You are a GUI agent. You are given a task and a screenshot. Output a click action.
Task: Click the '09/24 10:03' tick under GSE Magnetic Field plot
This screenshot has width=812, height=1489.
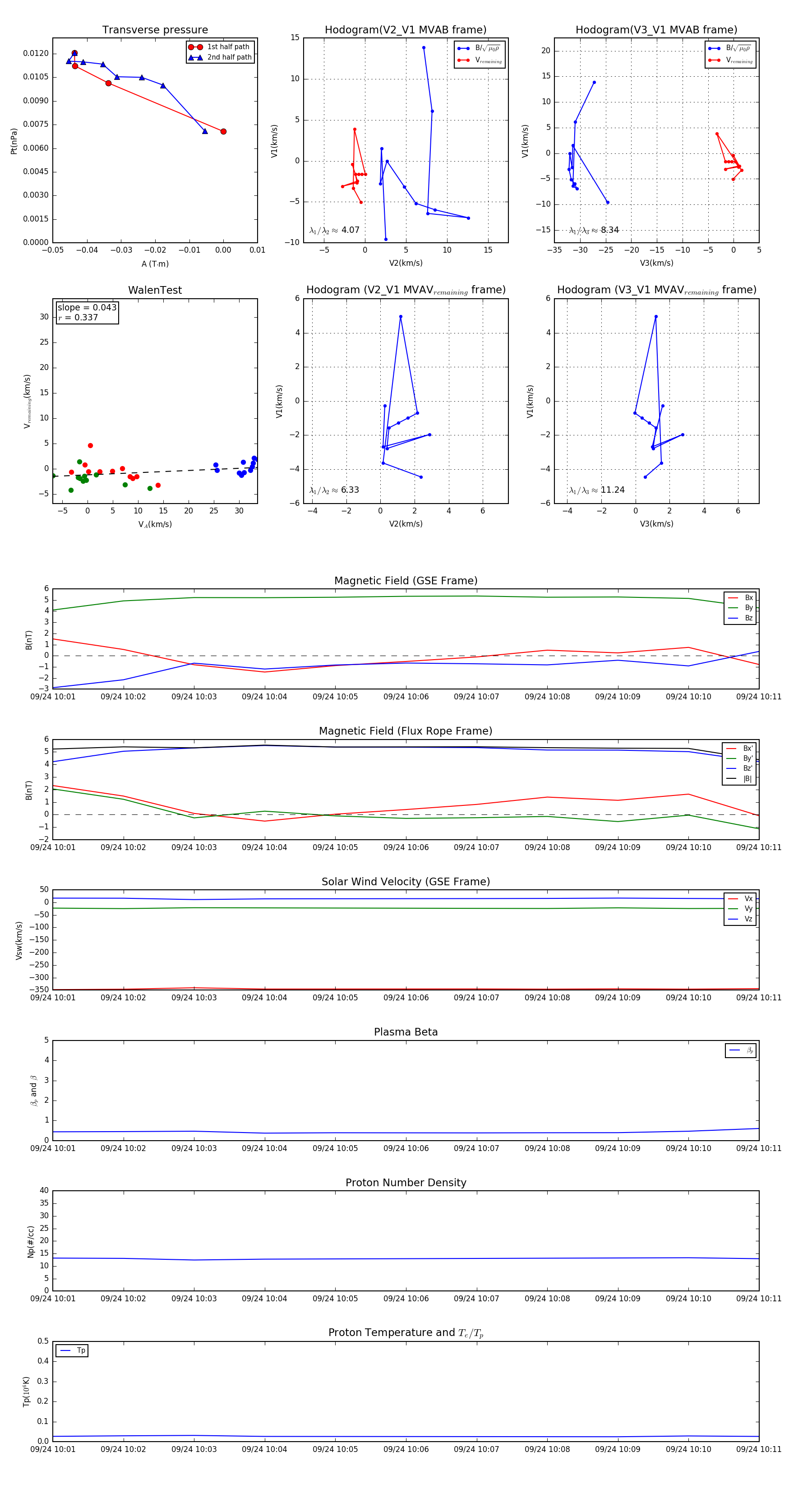[x=194, y=697]
